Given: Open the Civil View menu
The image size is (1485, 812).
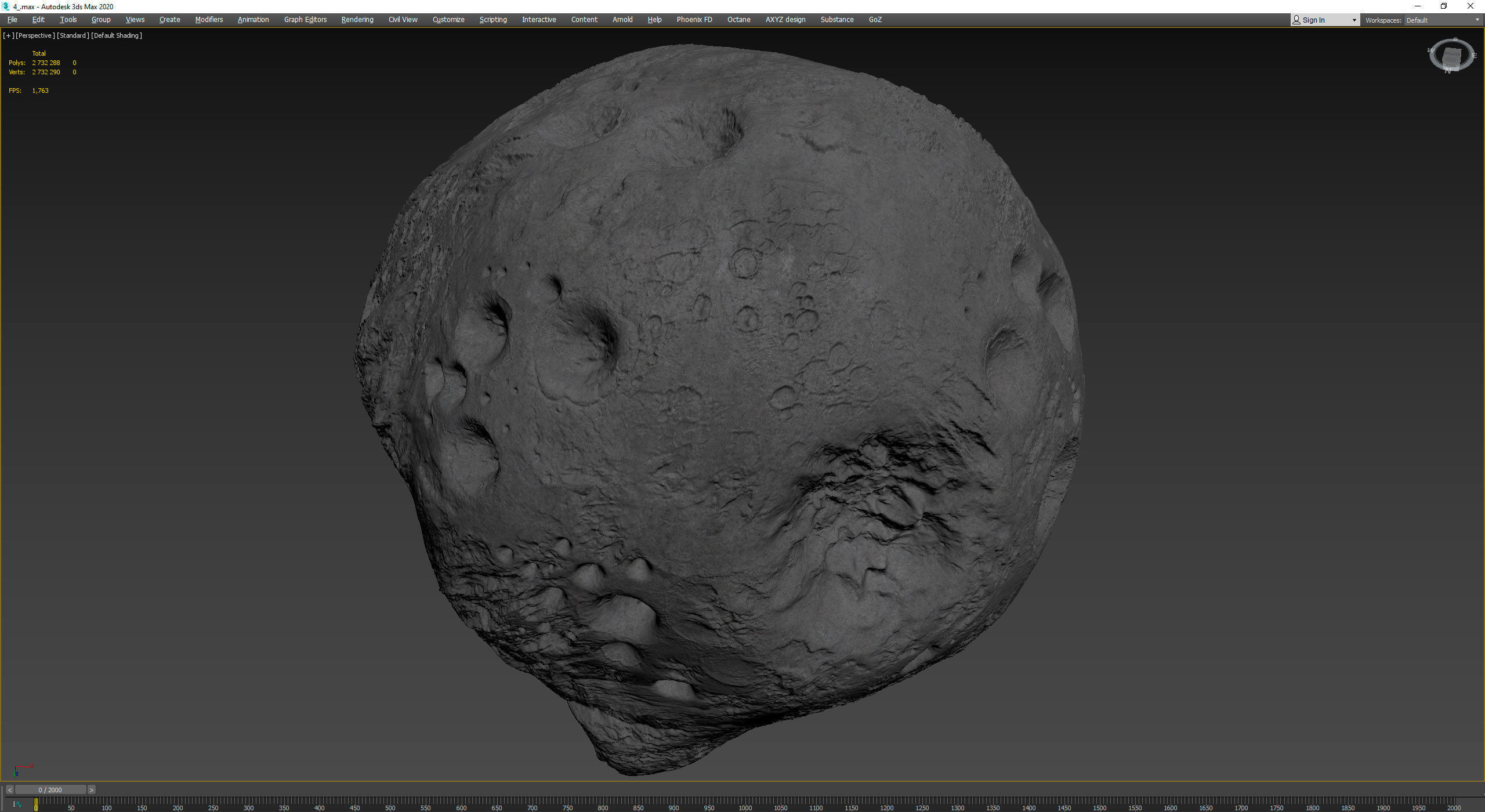Looking at the screenshot, I should (x=403, y=20).
